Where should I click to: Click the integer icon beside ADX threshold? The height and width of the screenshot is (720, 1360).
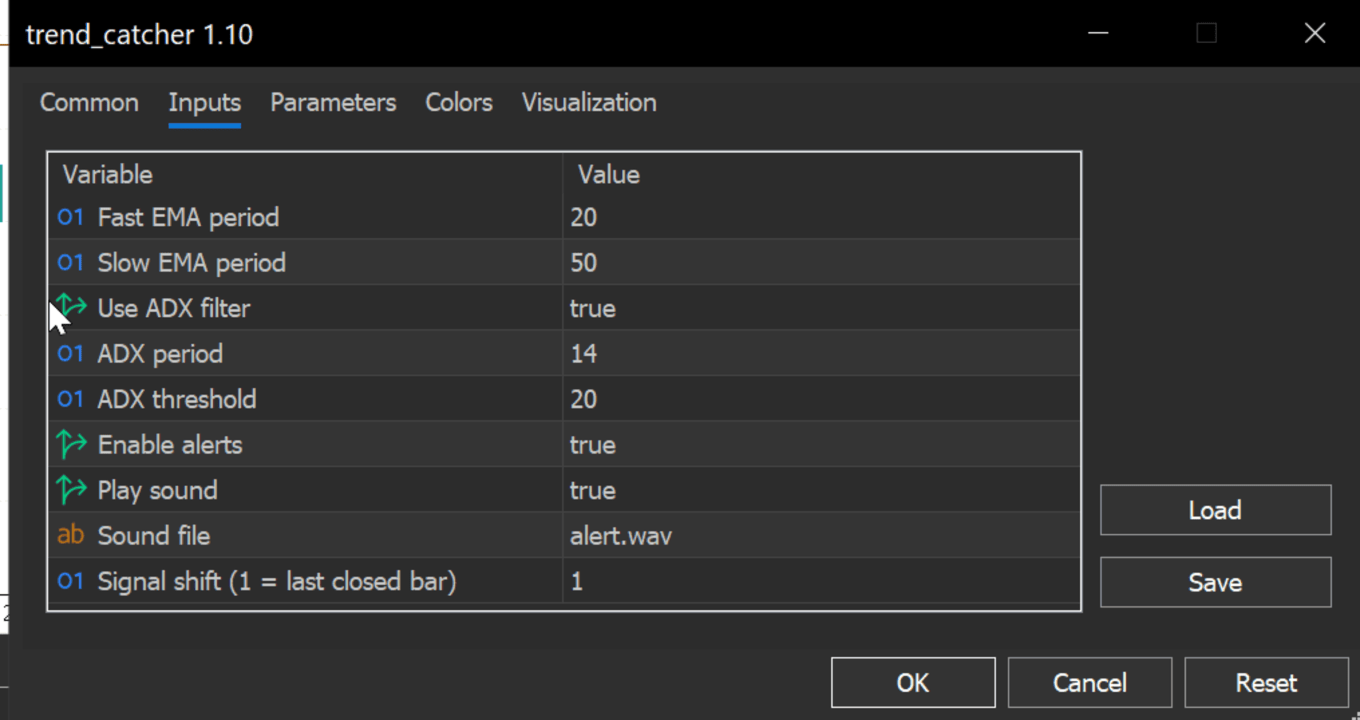[x=71, y=399]
